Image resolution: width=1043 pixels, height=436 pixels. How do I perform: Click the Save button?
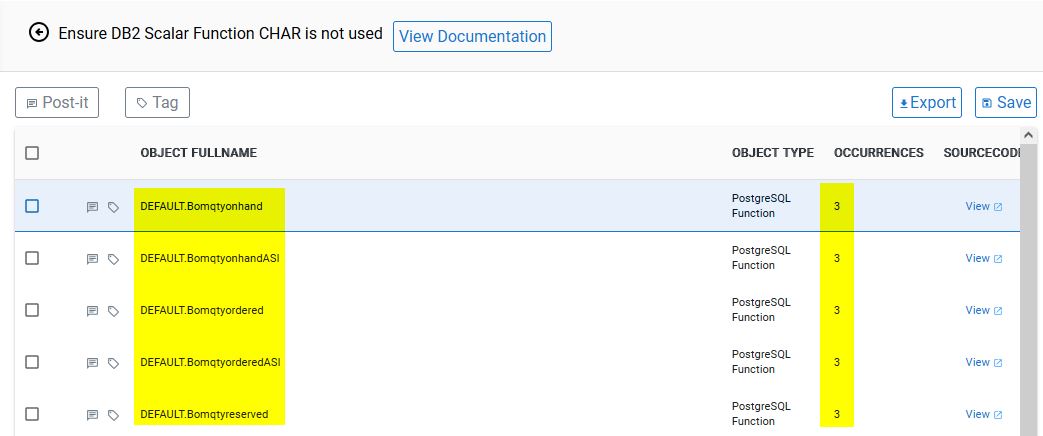1005,102
